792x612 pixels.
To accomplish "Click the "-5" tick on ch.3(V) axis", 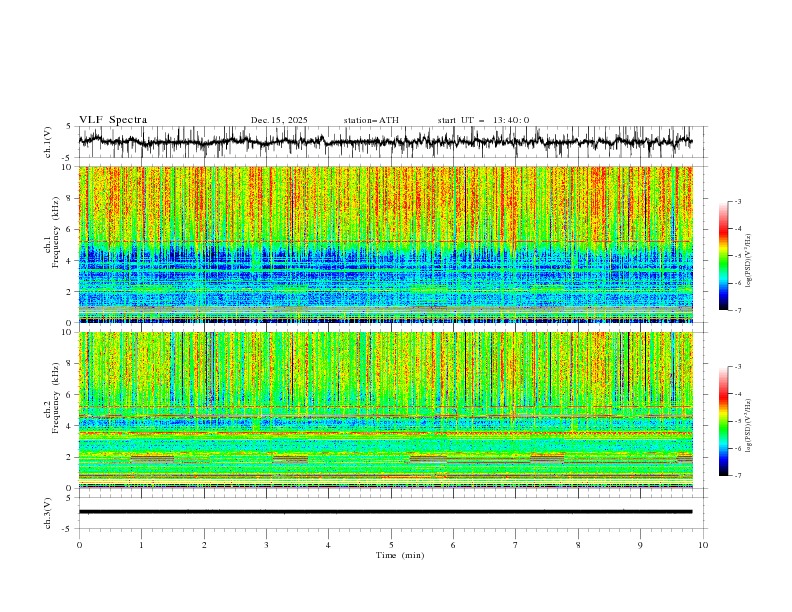I will [68, 529].
